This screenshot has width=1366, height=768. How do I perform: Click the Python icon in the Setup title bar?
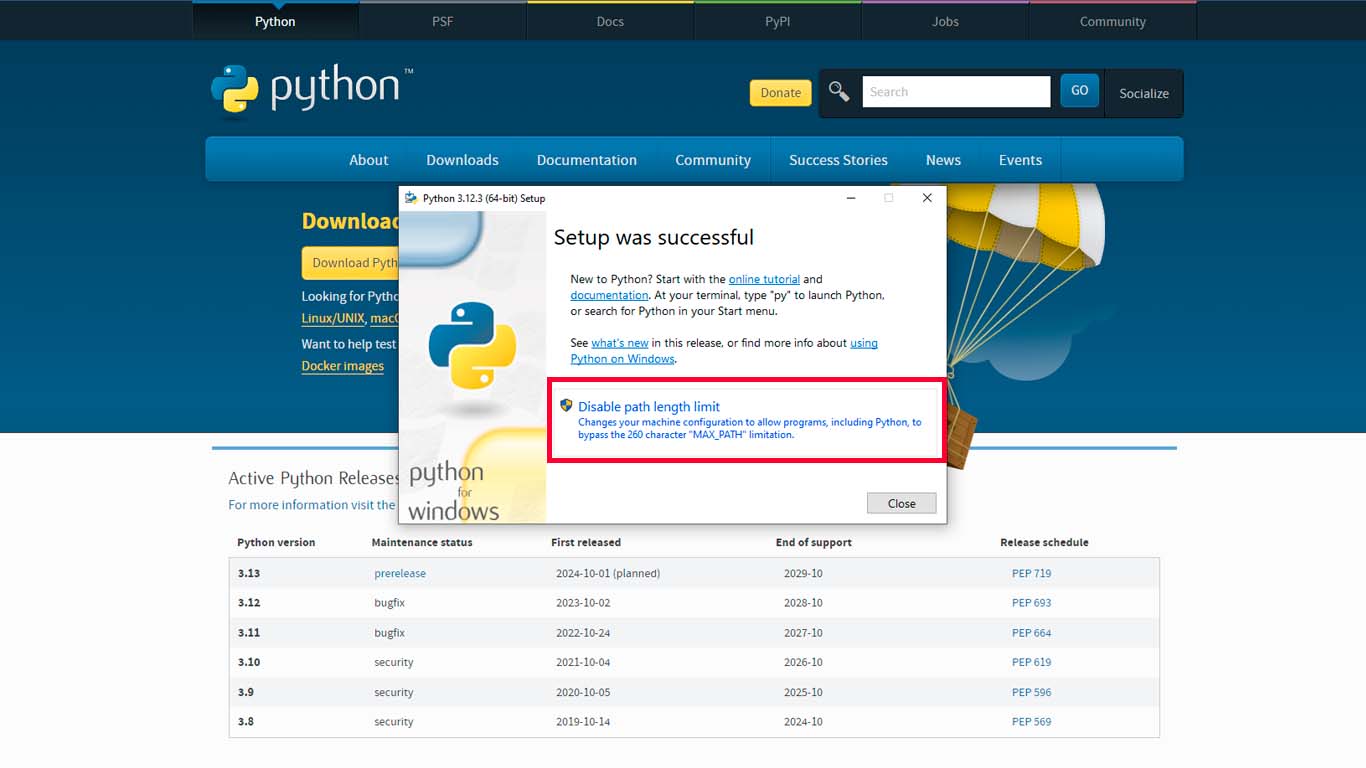tap(411, 198)
